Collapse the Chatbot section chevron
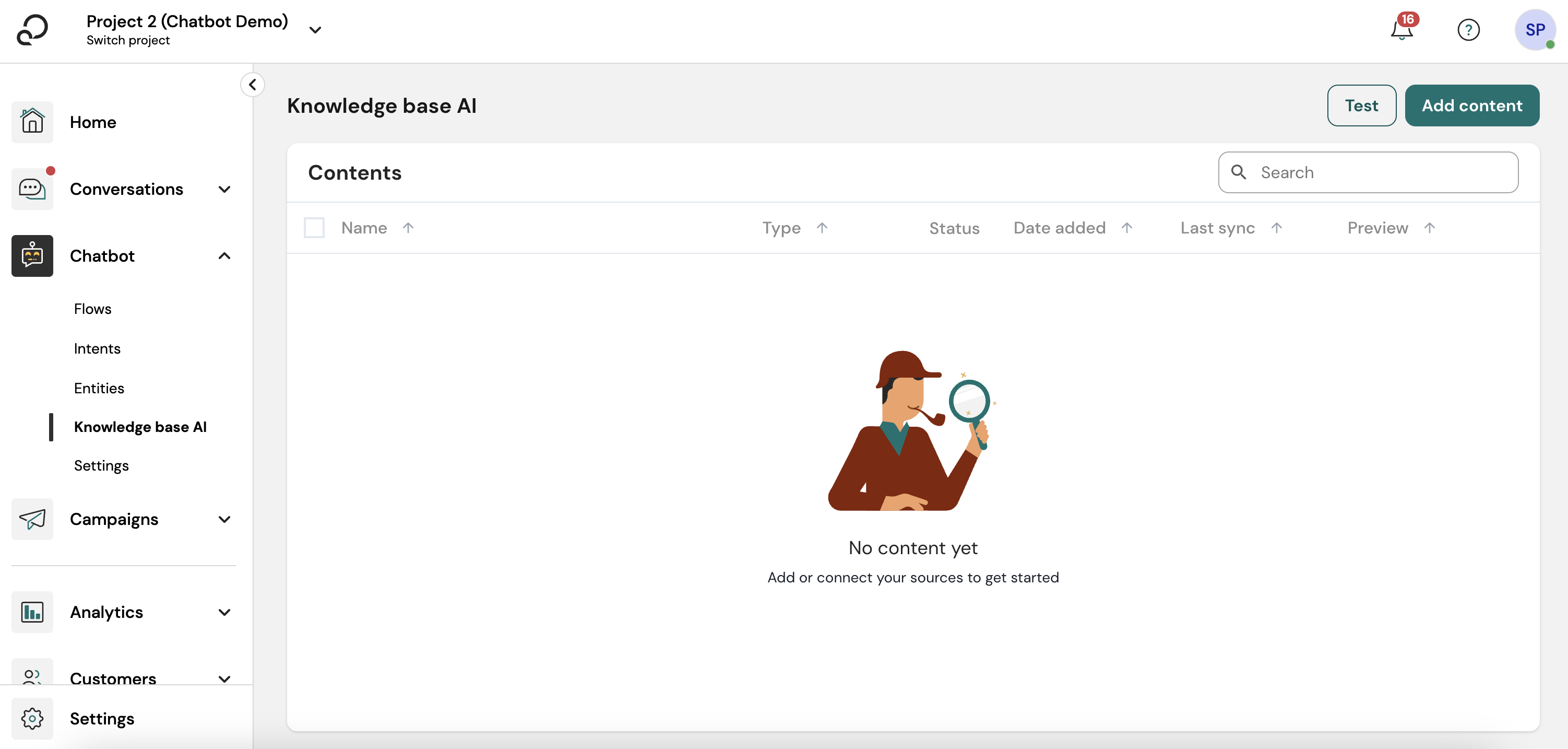The width and height of the screenshot is (1568, 749). pyautogui.click(x=224, y=256)
